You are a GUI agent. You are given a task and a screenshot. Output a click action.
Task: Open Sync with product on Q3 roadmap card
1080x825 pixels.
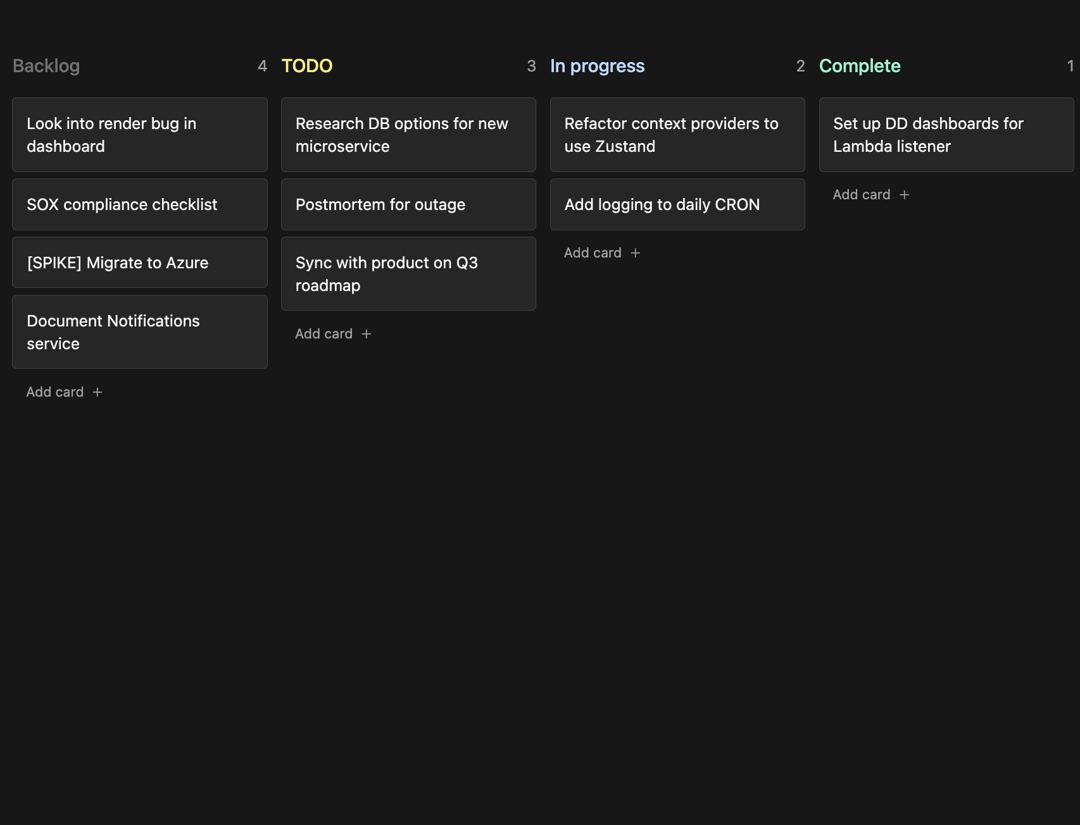[x=408, y=273]
